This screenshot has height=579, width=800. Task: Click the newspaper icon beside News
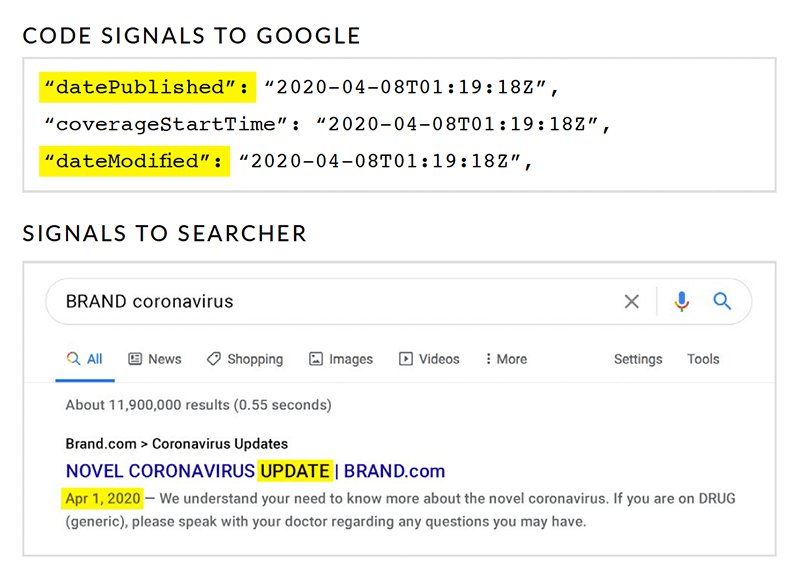pyautogui.click(x=135, y=359)
